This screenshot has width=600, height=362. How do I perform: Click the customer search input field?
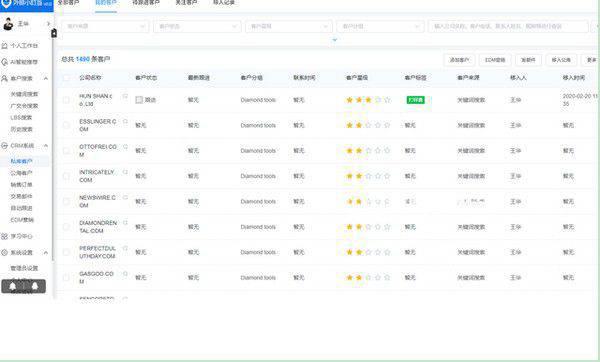click(508, 26)
